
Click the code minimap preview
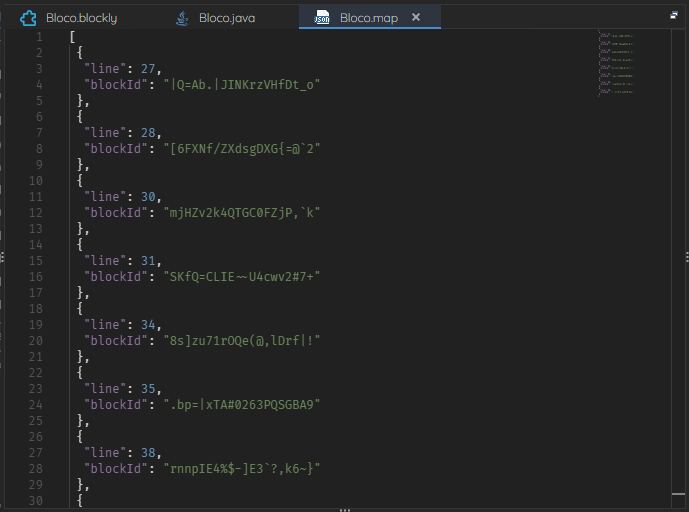point(616,63)
